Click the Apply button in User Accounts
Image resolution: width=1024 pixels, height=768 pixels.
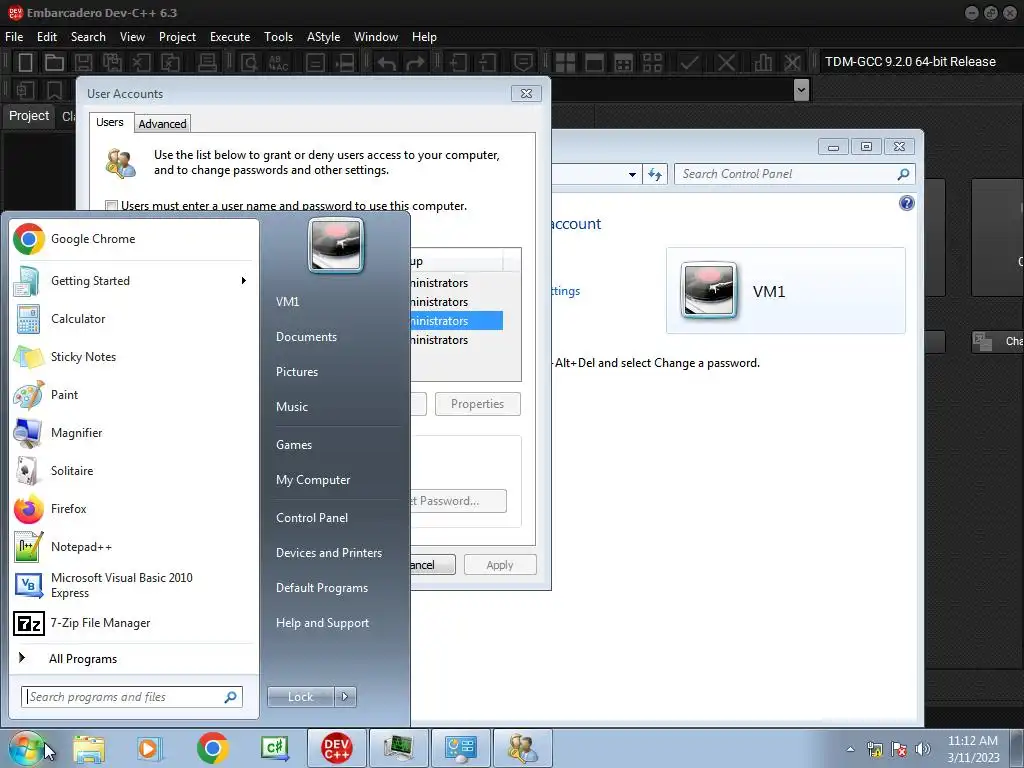point(500,565)
